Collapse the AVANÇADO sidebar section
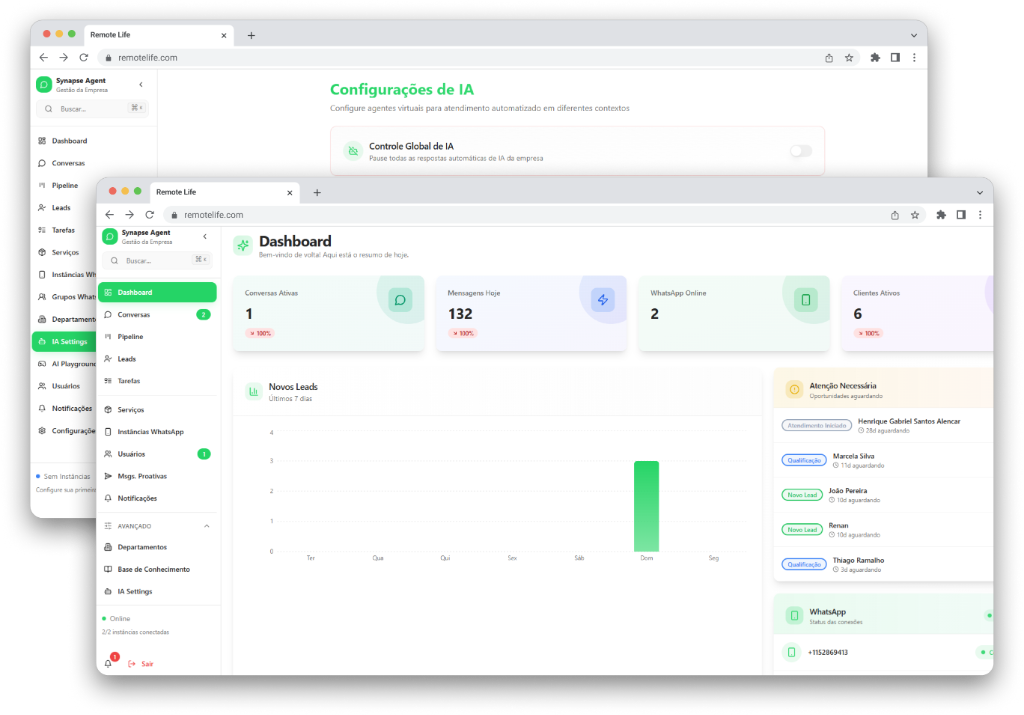Viewport: 1024px width, 715px height. [206, 525]
